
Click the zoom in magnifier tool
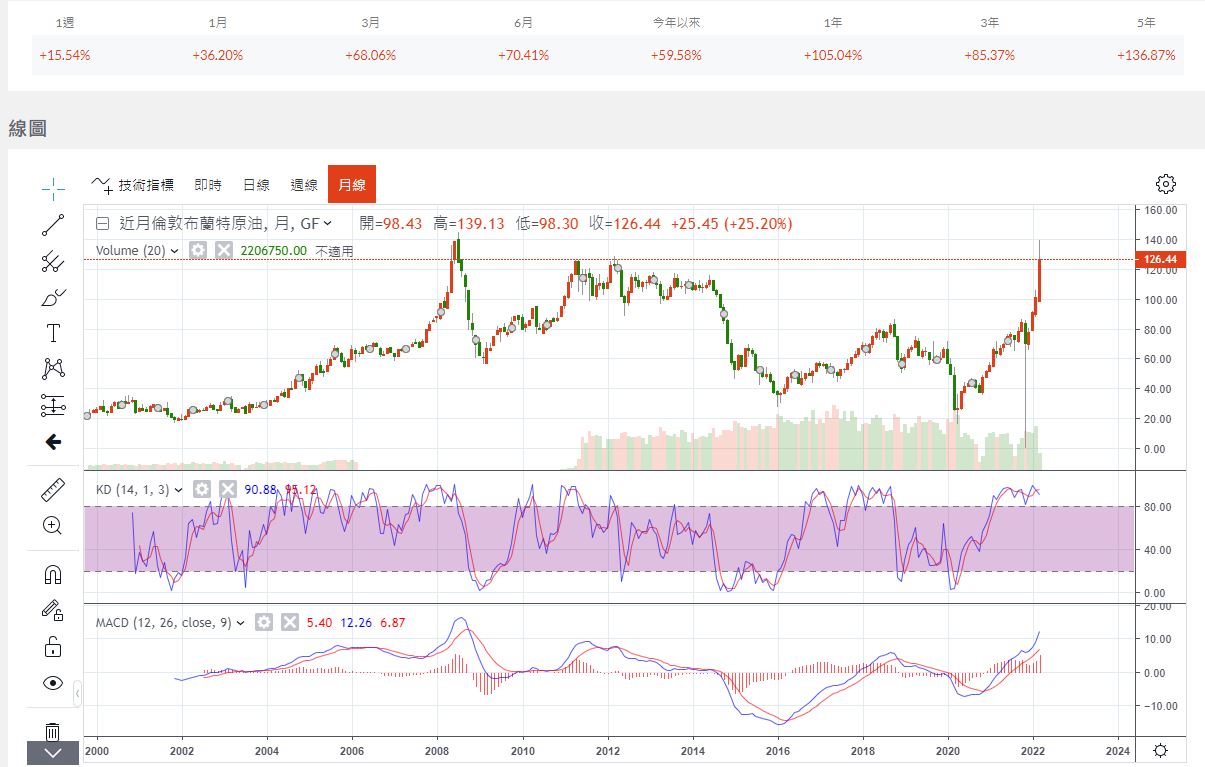pos(53,525)
